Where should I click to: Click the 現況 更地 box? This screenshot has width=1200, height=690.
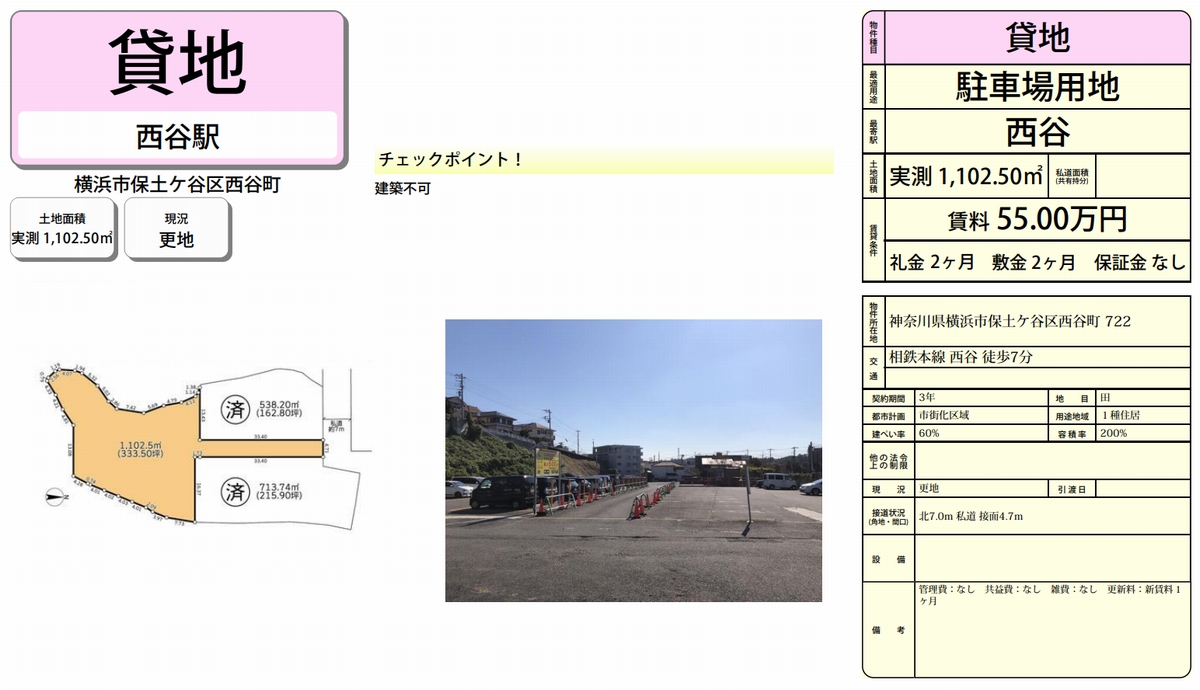pos(177,230)
